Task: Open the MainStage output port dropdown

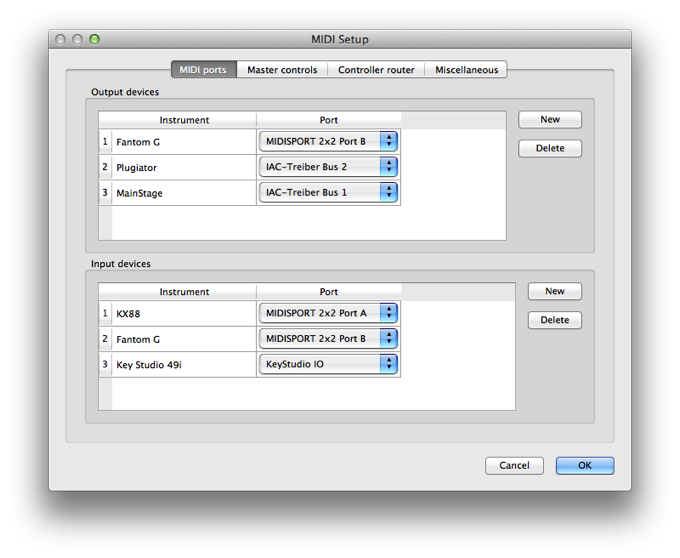Action: [x=328, y=192]
